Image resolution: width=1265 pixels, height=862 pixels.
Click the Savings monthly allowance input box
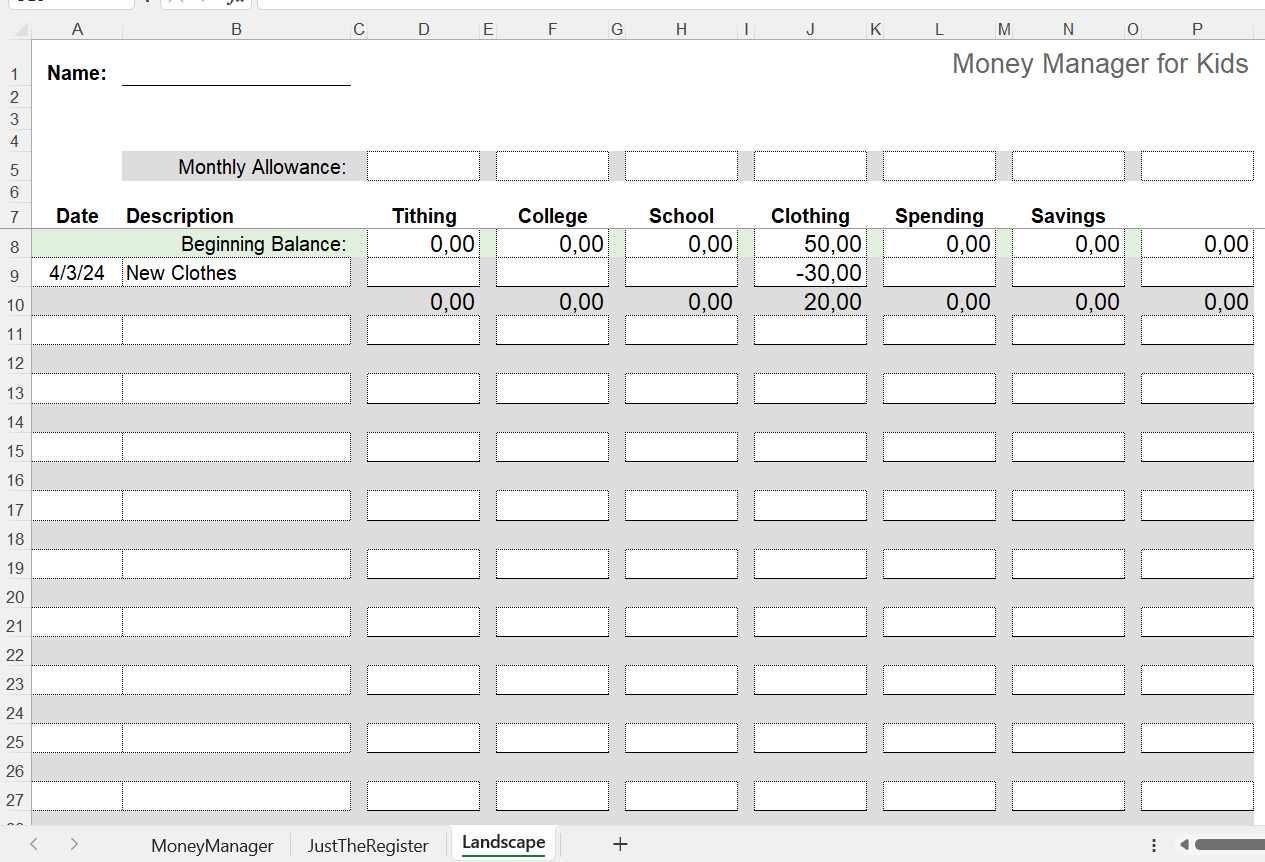click(1068, 167)
